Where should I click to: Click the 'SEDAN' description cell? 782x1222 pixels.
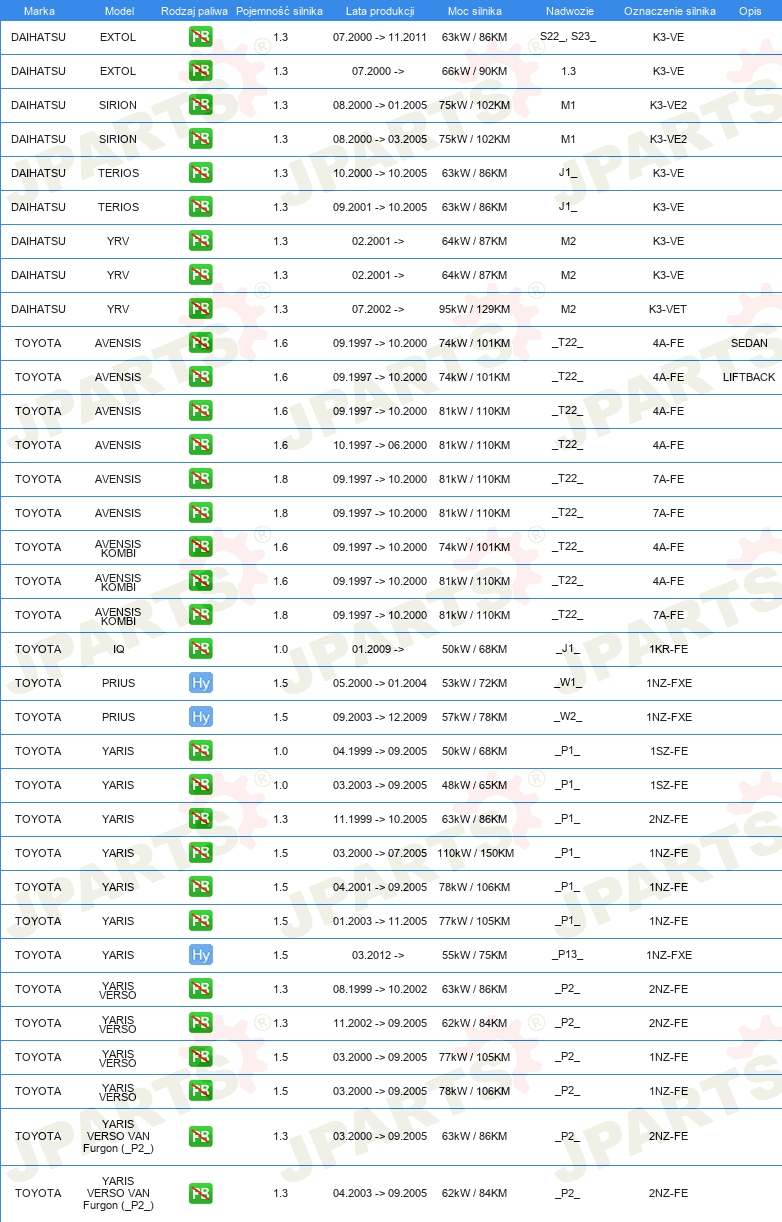coord(749,343)
